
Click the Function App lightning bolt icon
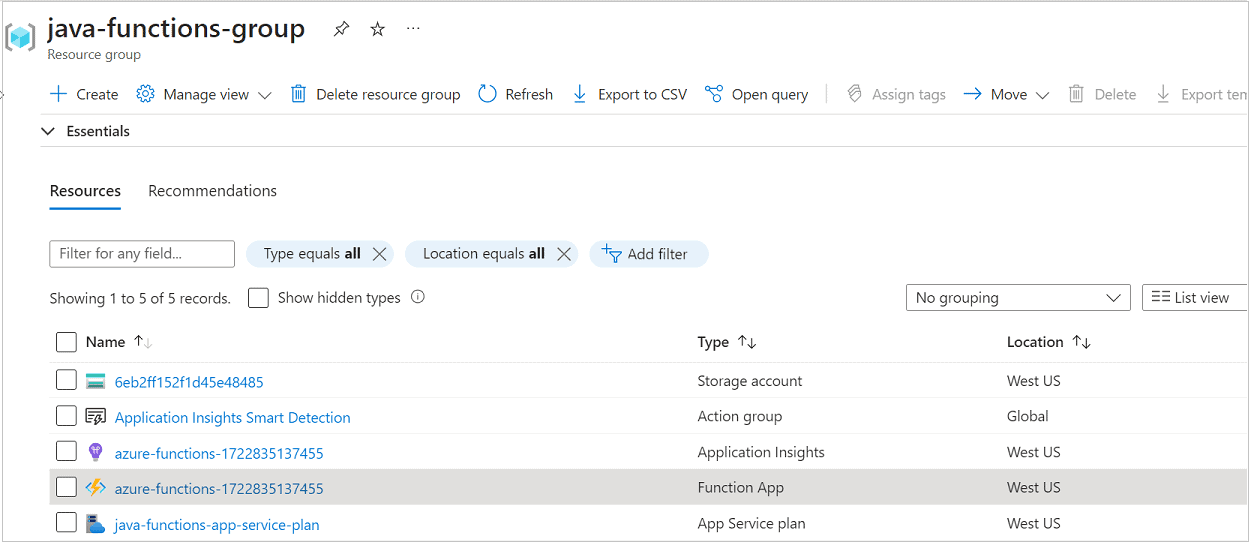click(95, 488)
